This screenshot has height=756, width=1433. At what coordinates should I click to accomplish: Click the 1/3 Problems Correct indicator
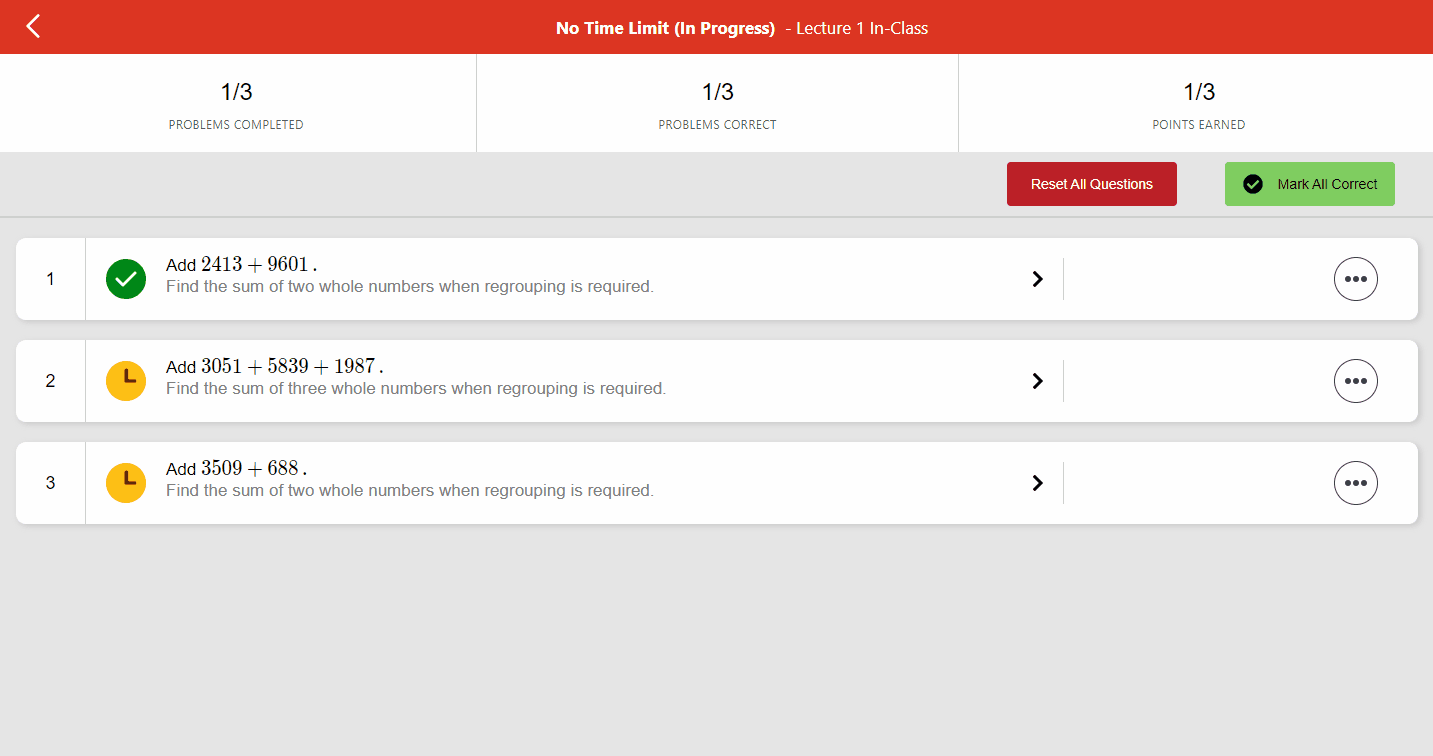click(x=716, y=103)
